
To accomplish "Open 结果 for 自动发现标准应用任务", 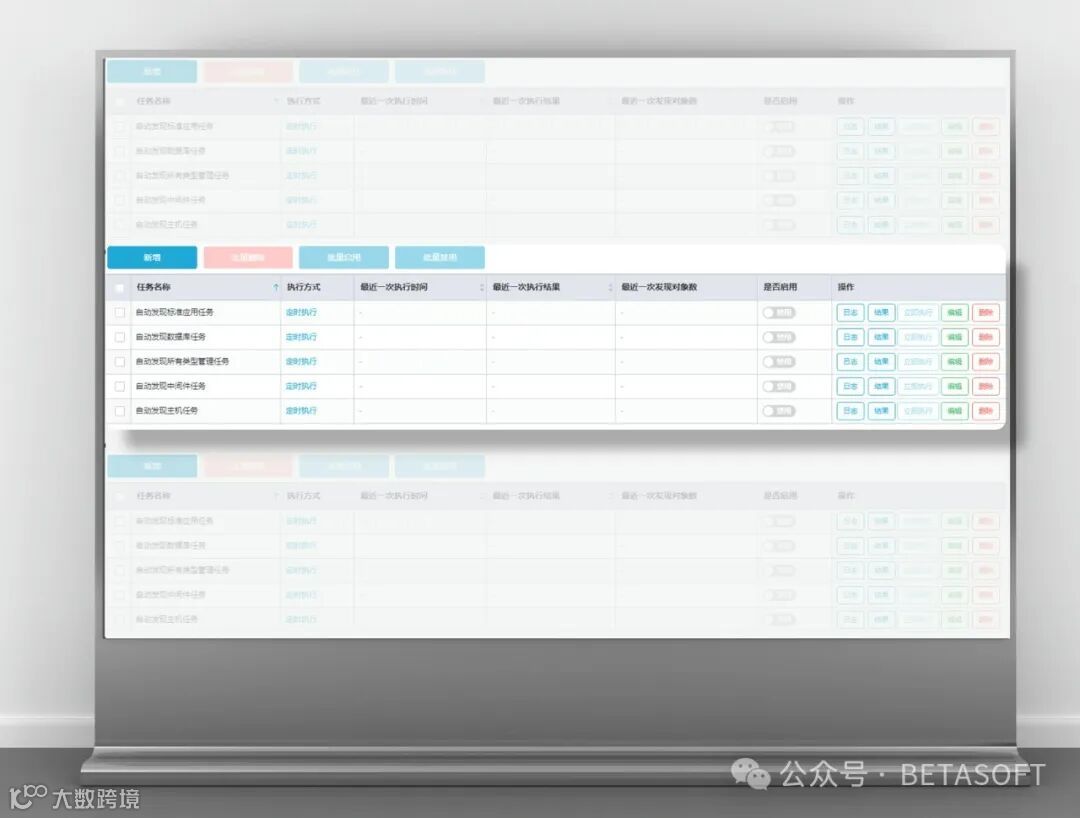I will tap(882, 313).
